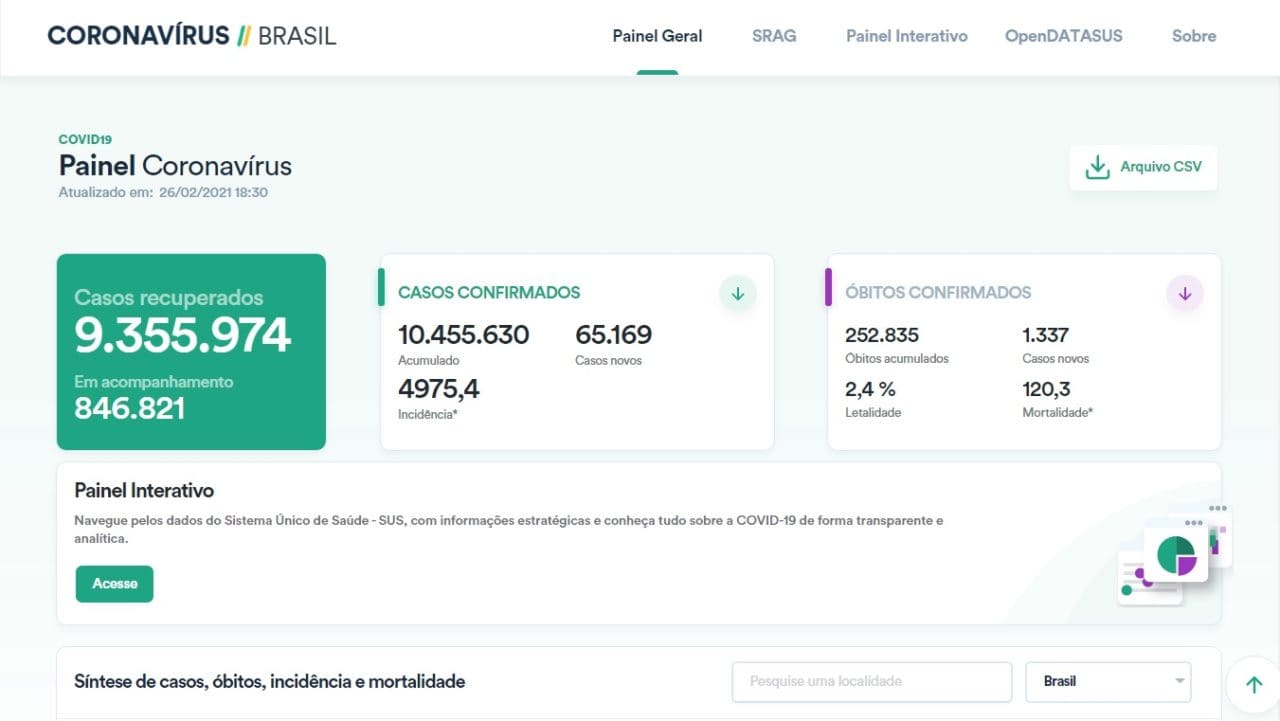Click the Casos Confirmados card heading
The width and height of the screenshot is (1280, 721).
(x=489, y=293)
